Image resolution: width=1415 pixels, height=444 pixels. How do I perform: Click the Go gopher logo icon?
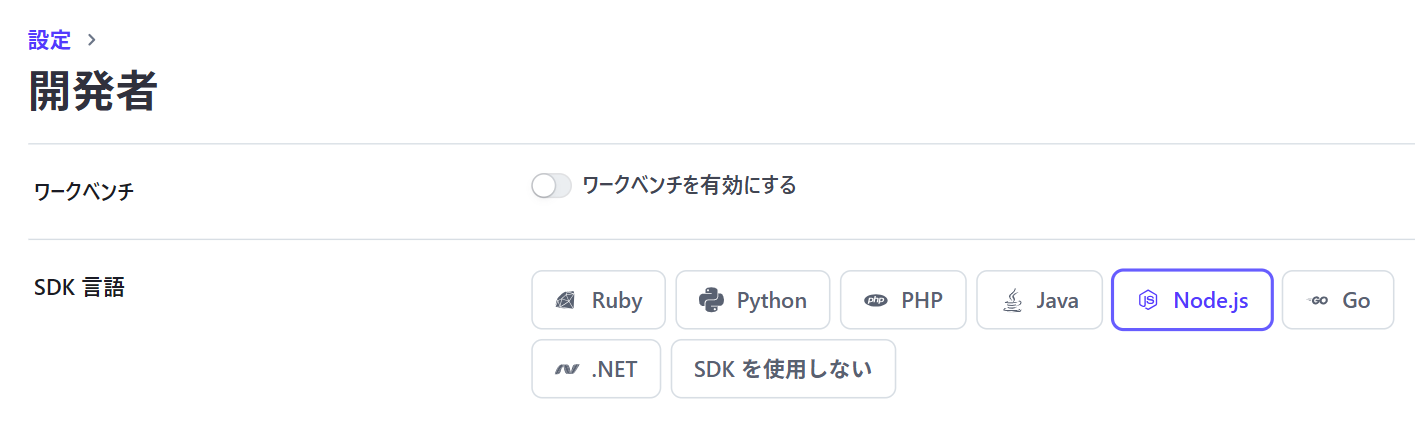(1317, 300)
